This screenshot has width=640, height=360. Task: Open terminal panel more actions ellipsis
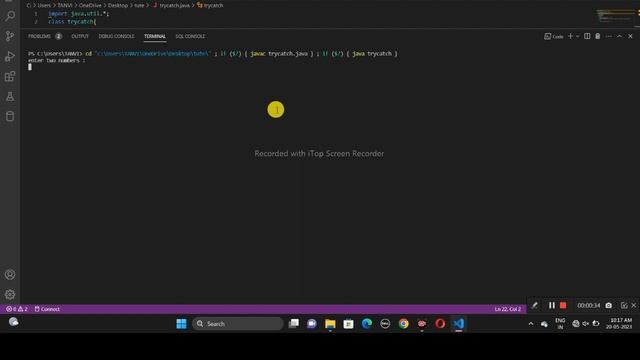tap(609, 36)
